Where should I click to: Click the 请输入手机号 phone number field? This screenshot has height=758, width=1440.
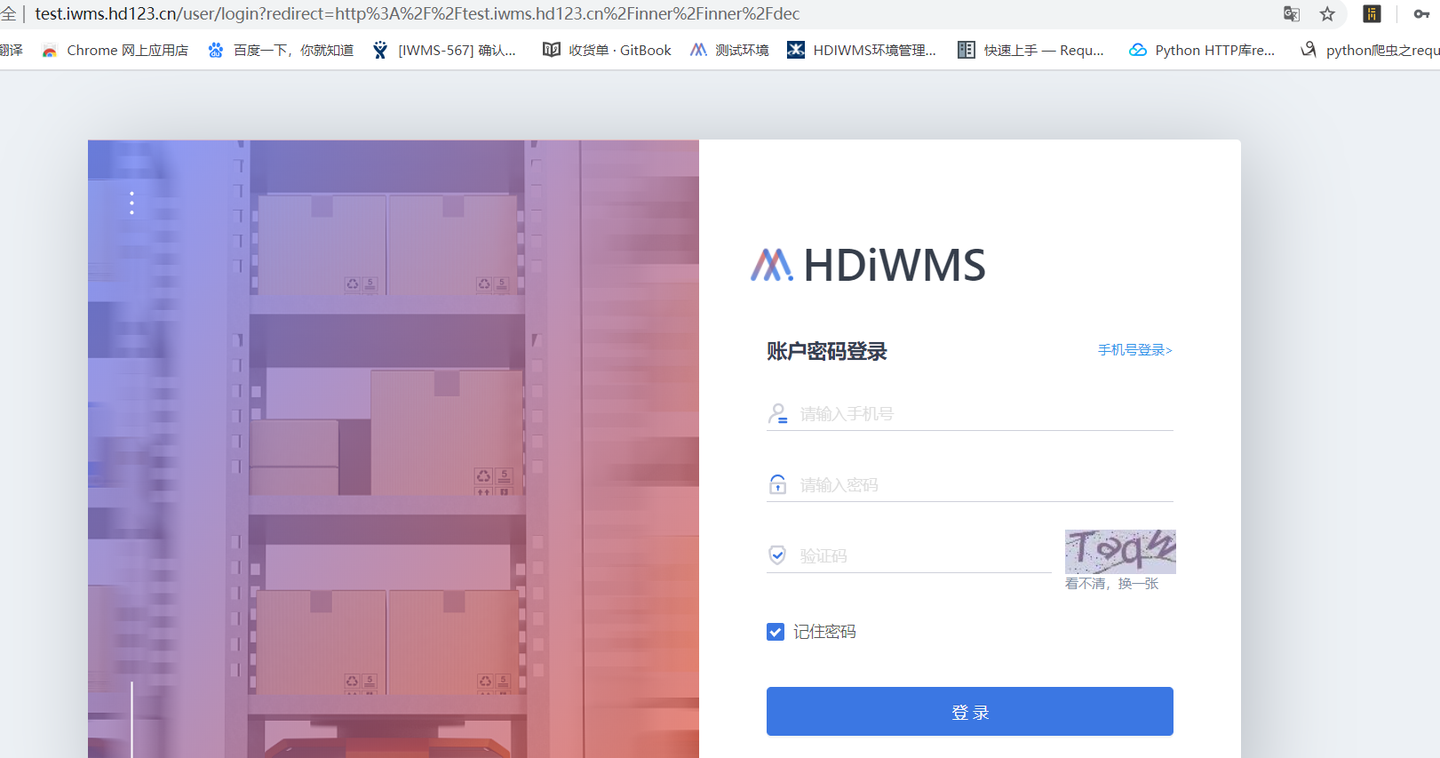coord(970,413)
